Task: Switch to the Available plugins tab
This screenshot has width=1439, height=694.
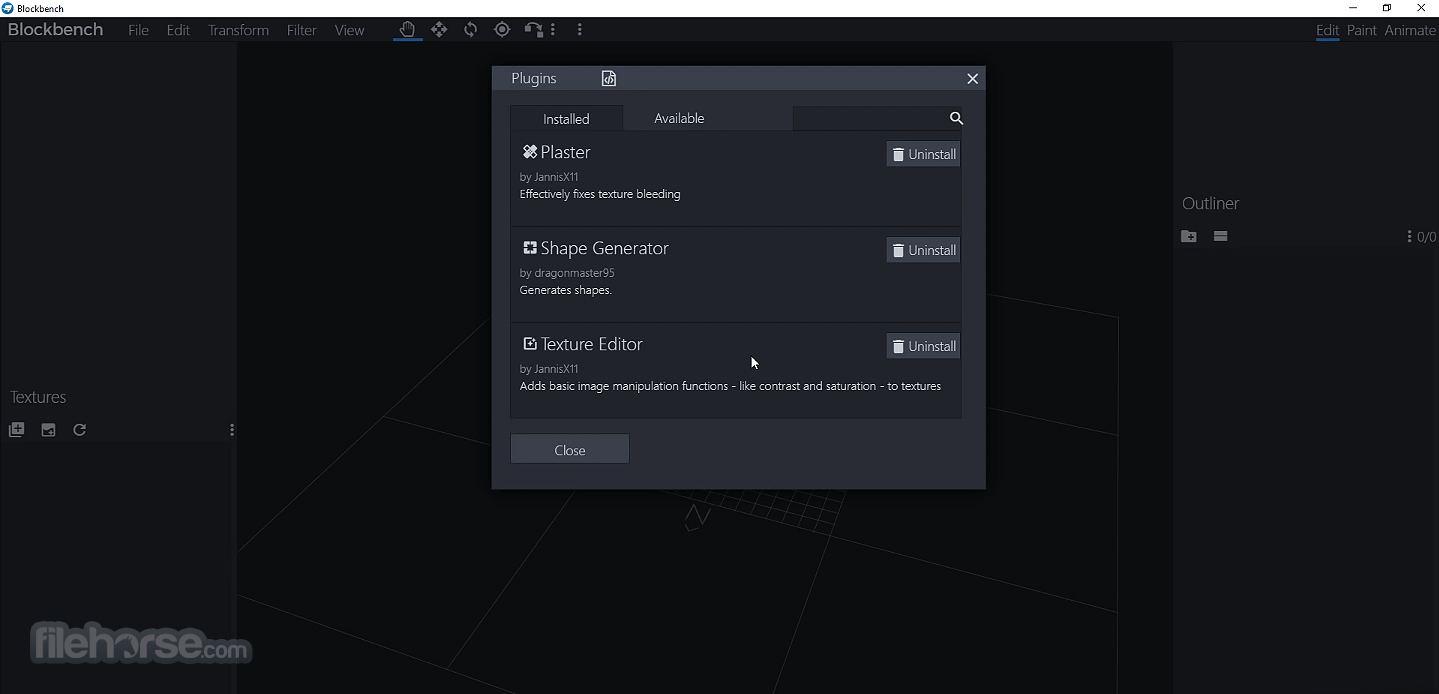Action: pyautogui.click(x=679, y=118)
